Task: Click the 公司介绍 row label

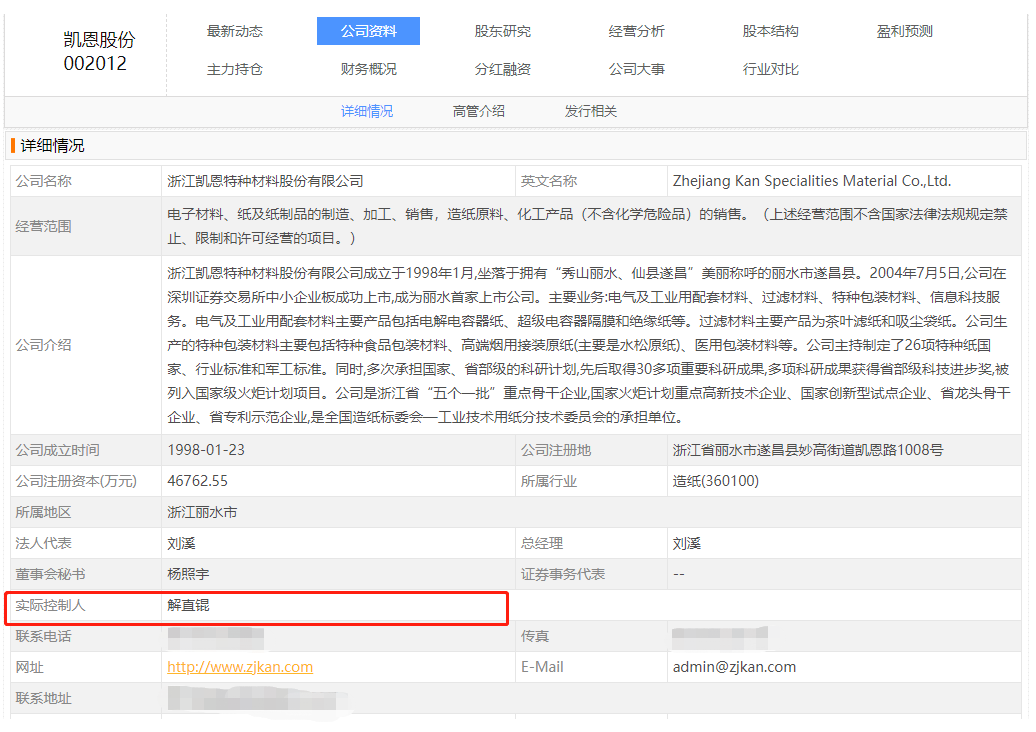Action: (x=43, y=345)
